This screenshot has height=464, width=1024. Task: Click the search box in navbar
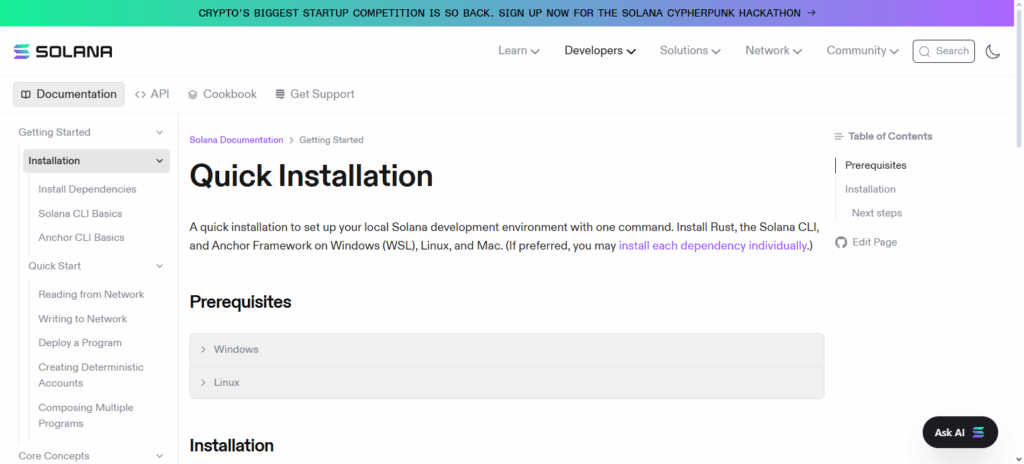[x=943, y=51]
